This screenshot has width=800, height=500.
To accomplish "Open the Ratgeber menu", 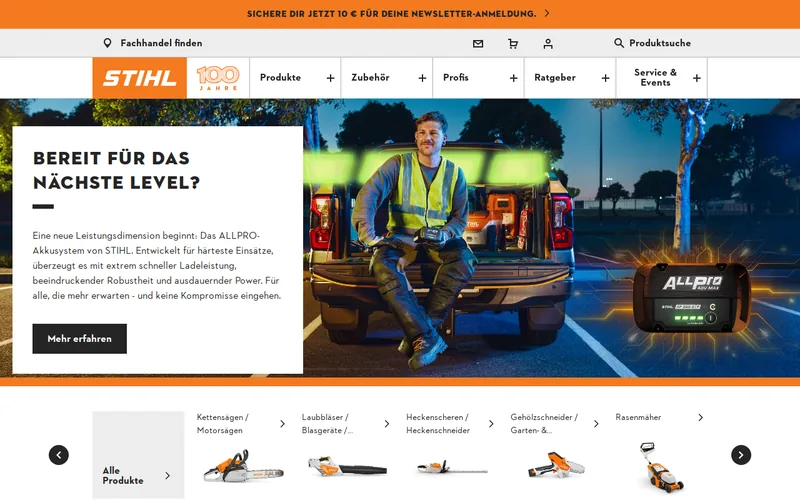I will tap(555, 78).
